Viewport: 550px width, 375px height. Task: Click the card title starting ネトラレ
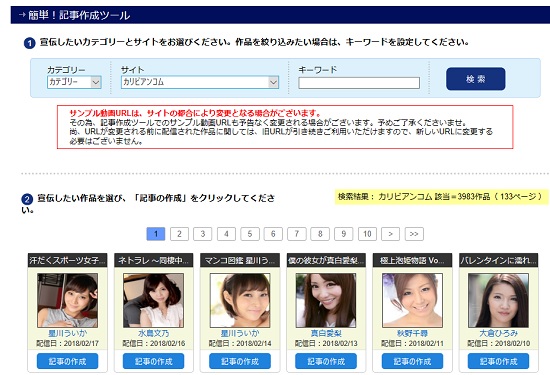pos(153,260)
